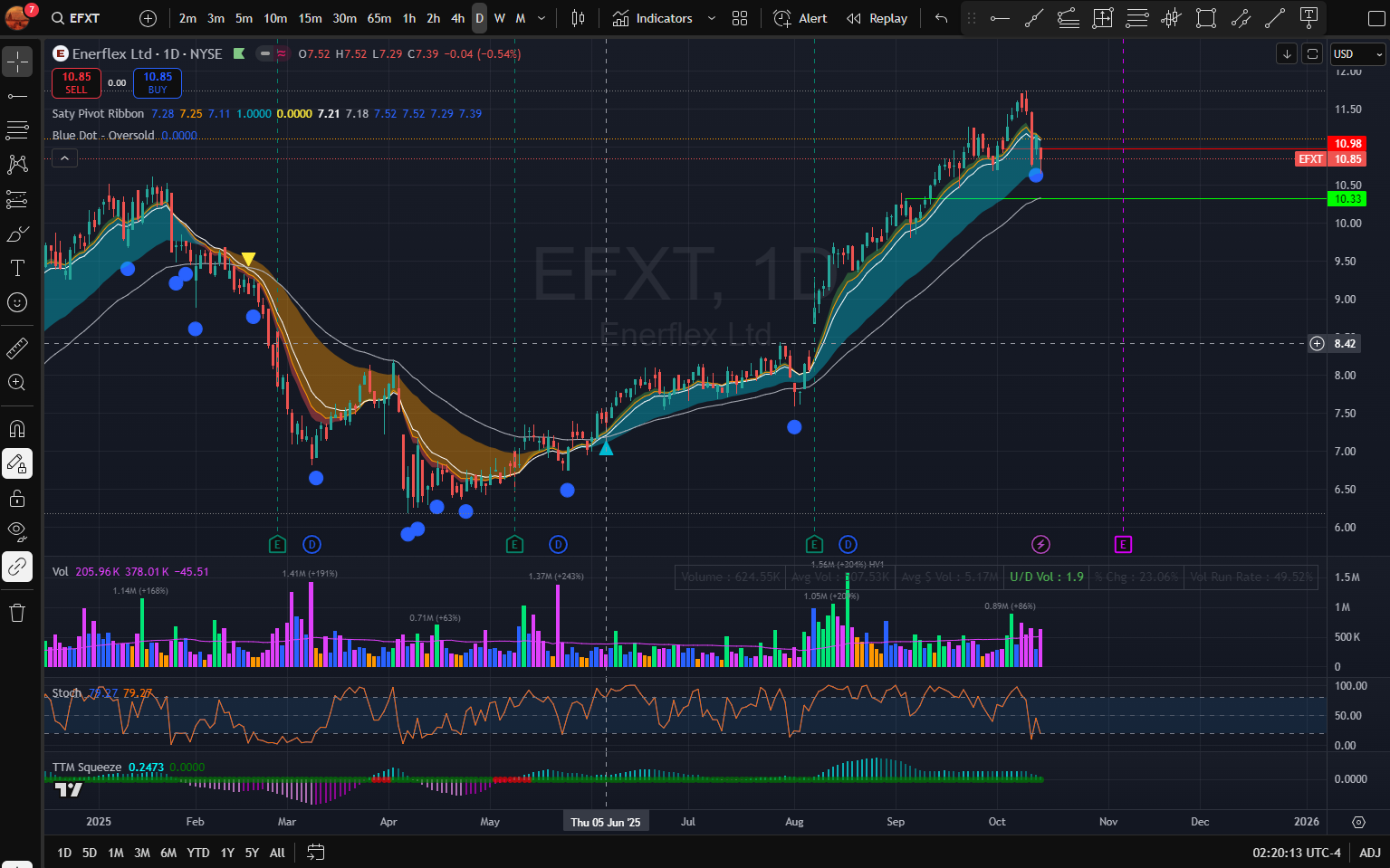Toggle the ADJ adjusted data button
1390x868 pixels.
point(1370,853)
